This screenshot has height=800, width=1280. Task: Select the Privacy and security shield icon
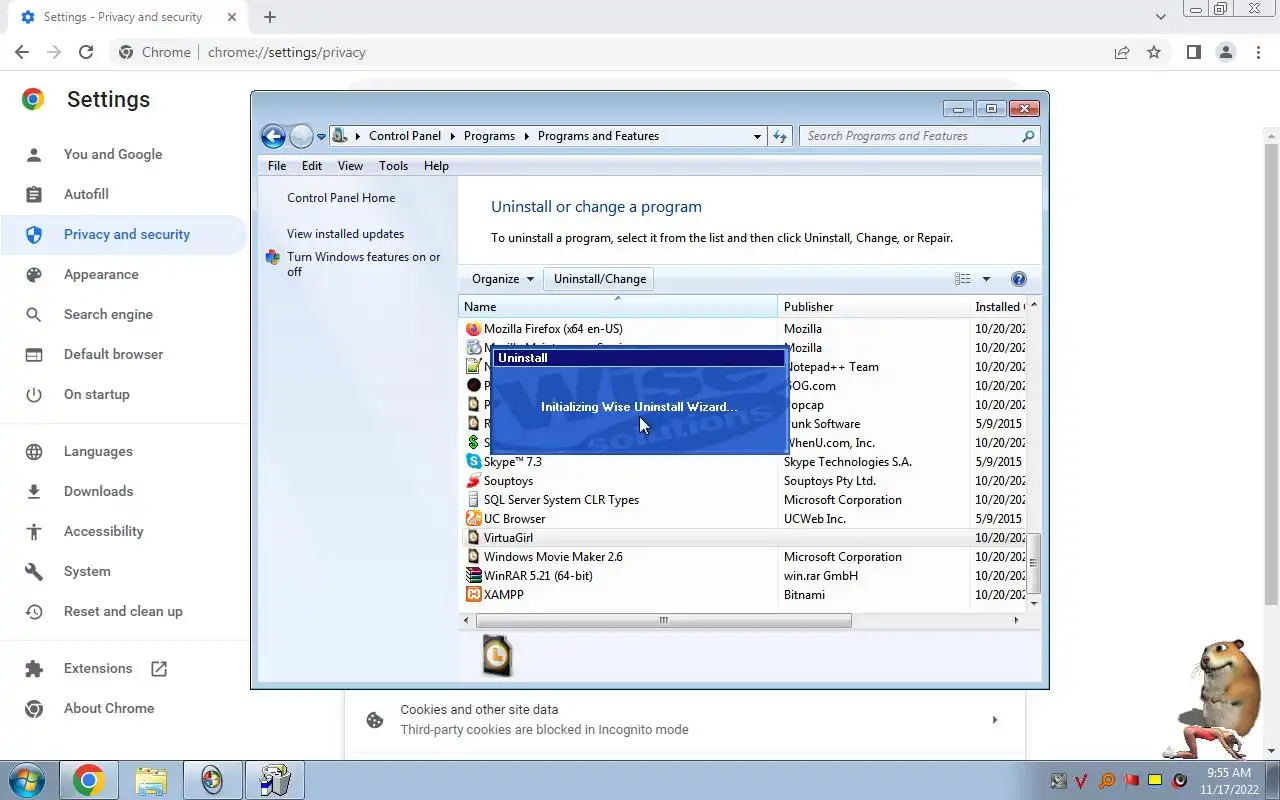(34, 234)
